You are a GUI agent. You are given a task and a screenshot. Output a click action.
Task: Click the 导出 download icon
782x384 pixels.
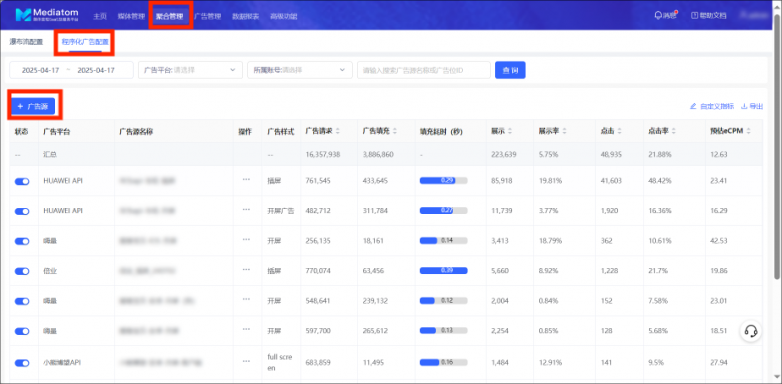click(x=744, y=106)
